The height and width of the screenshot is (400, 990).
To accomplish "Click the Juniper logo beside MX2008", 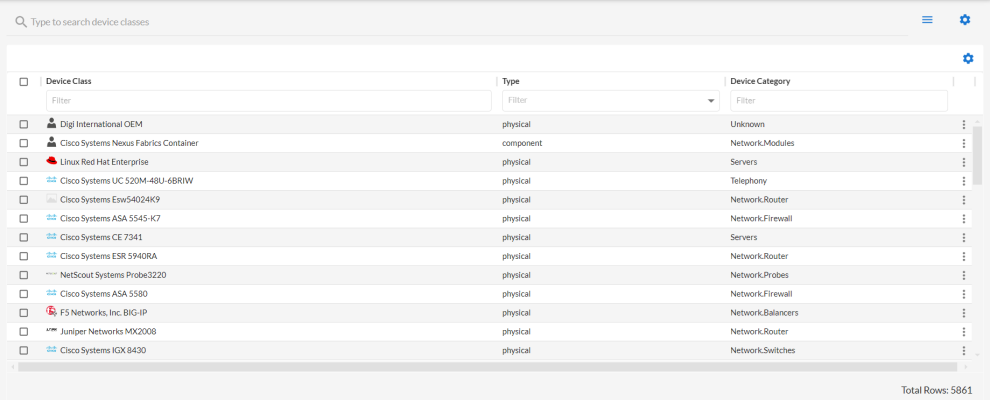I will coord(52,331).
